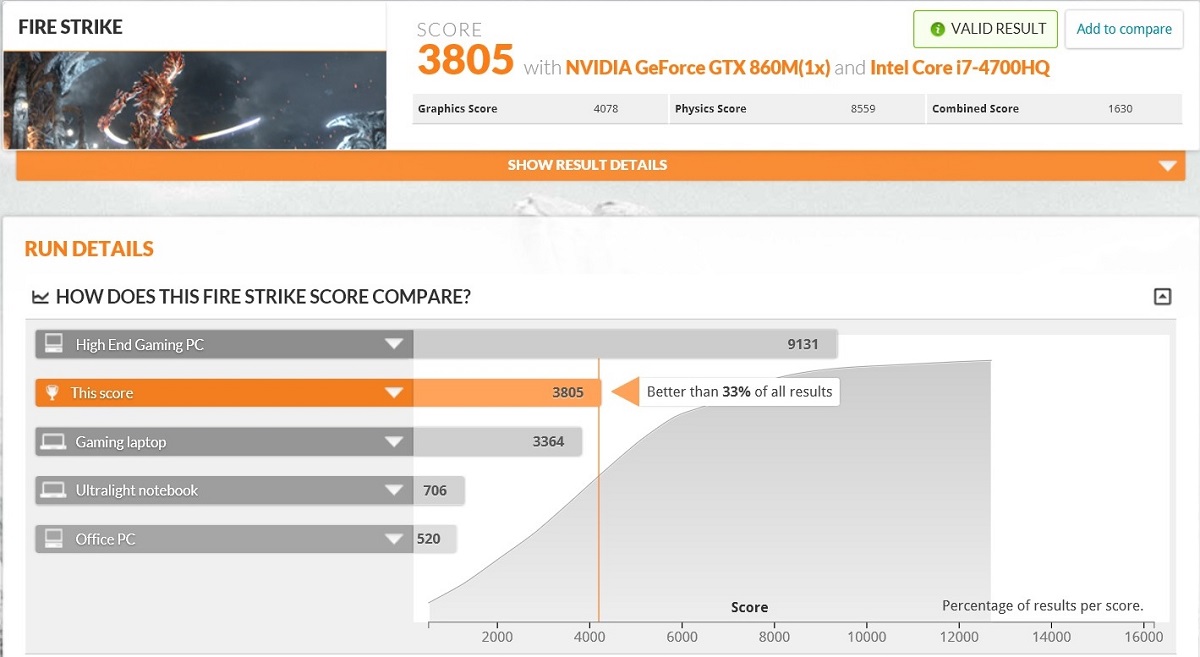Click the 3805 This score bar
Screen dimensions: 1200x657
point(507,393)
